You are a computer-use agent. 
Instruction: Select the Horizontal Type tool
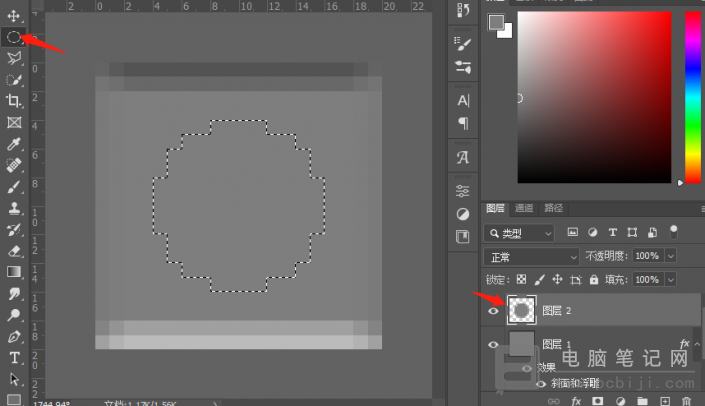[x=13, y=358]
